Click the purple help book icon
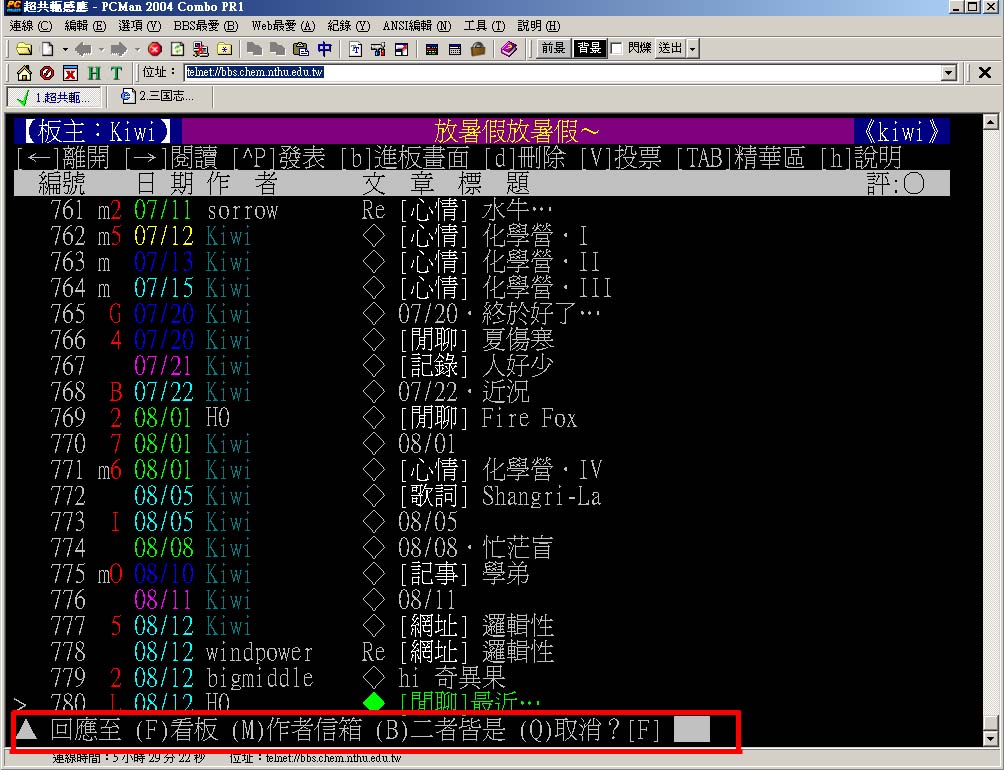Screen dimensions: 1004x770 coord(509,49)
